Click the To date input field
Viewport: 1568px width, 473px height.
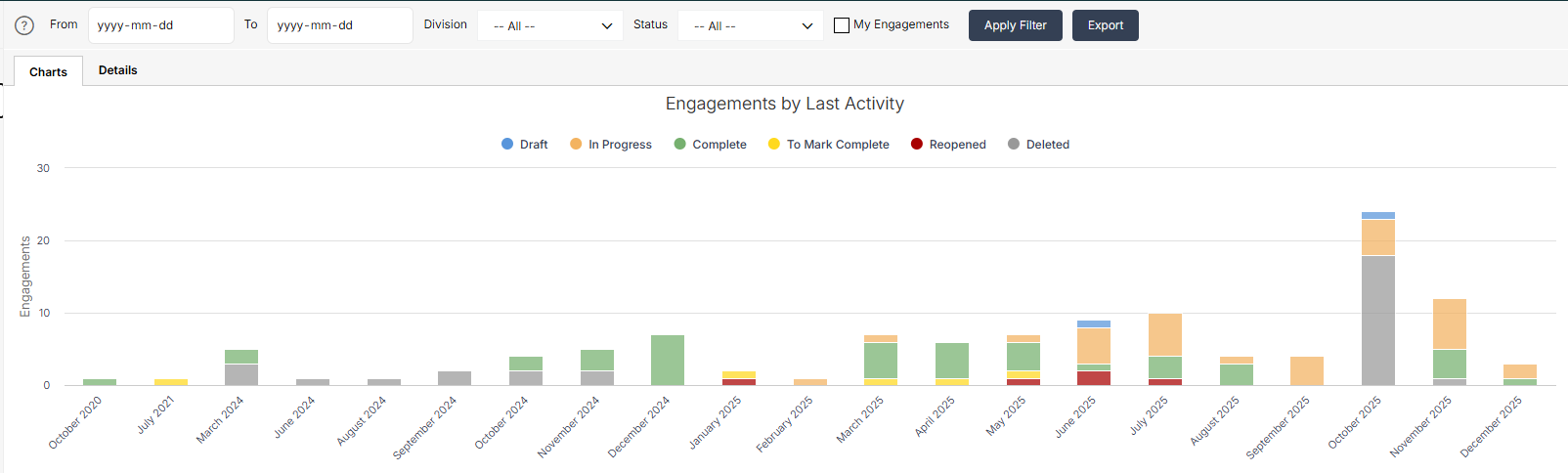340,25
